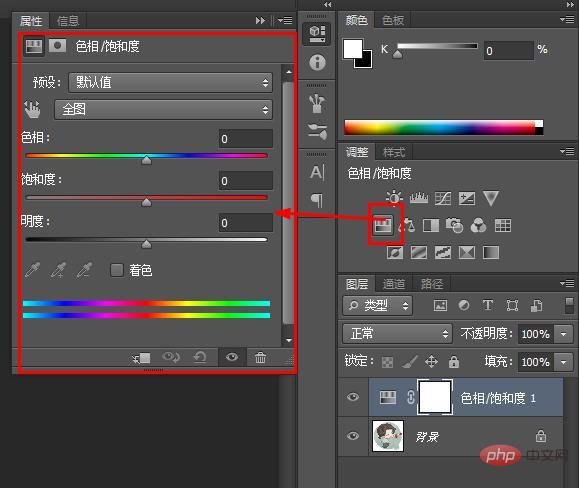Hide the 色相/饱和度 1 layer
The image size is (579, 488).
click(x=353, y=397)
